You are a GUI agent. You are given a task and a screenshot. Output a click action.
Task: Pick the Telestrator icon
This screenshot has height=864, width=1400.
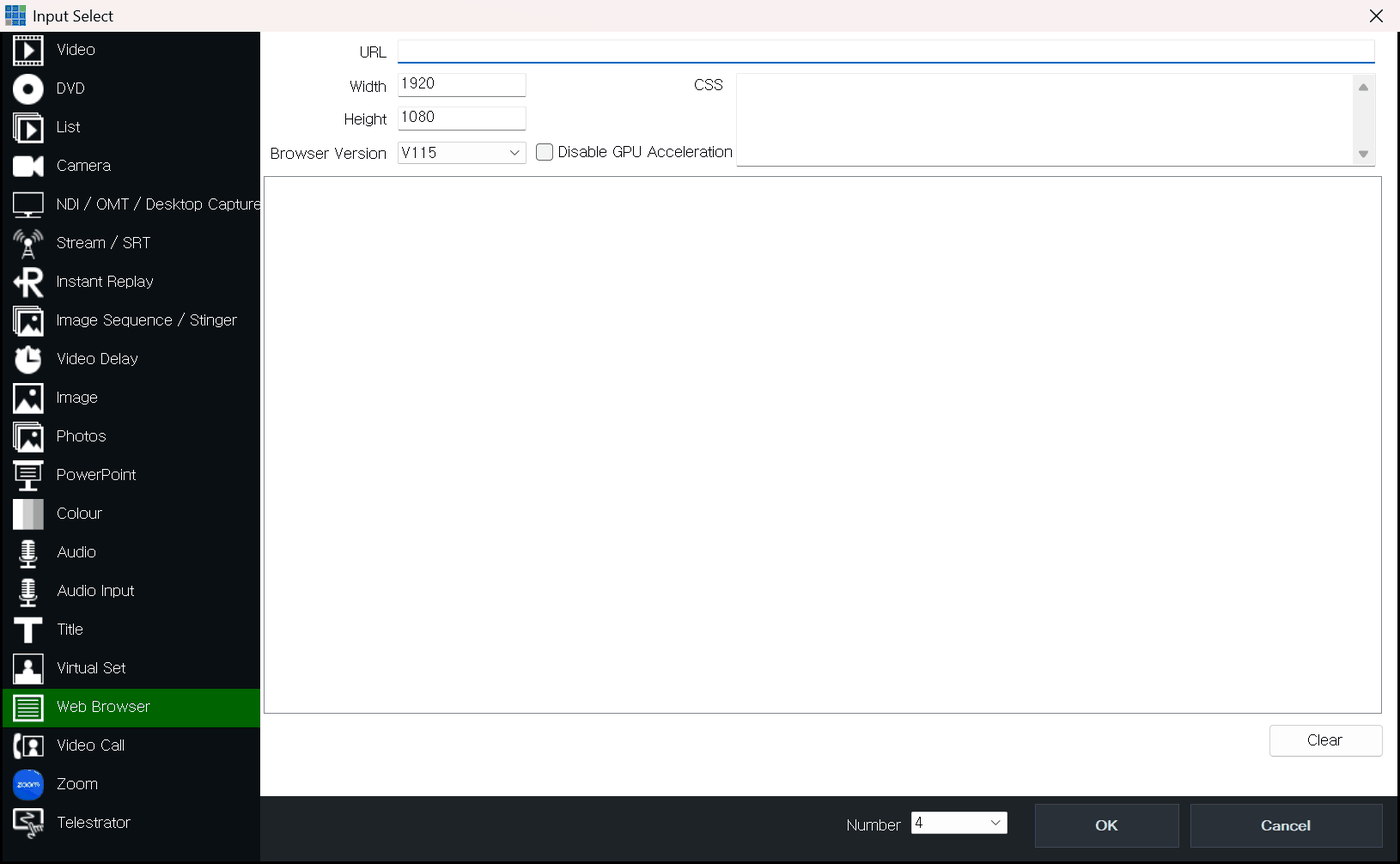click(x=28, y=823)
